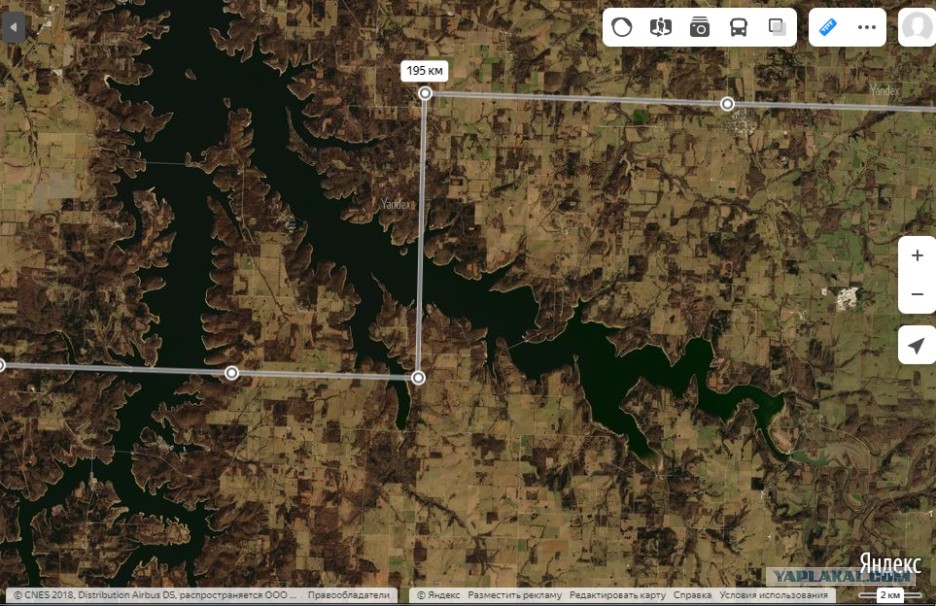
Task: Select ruler point under the 195 км label
Action: 425,93
